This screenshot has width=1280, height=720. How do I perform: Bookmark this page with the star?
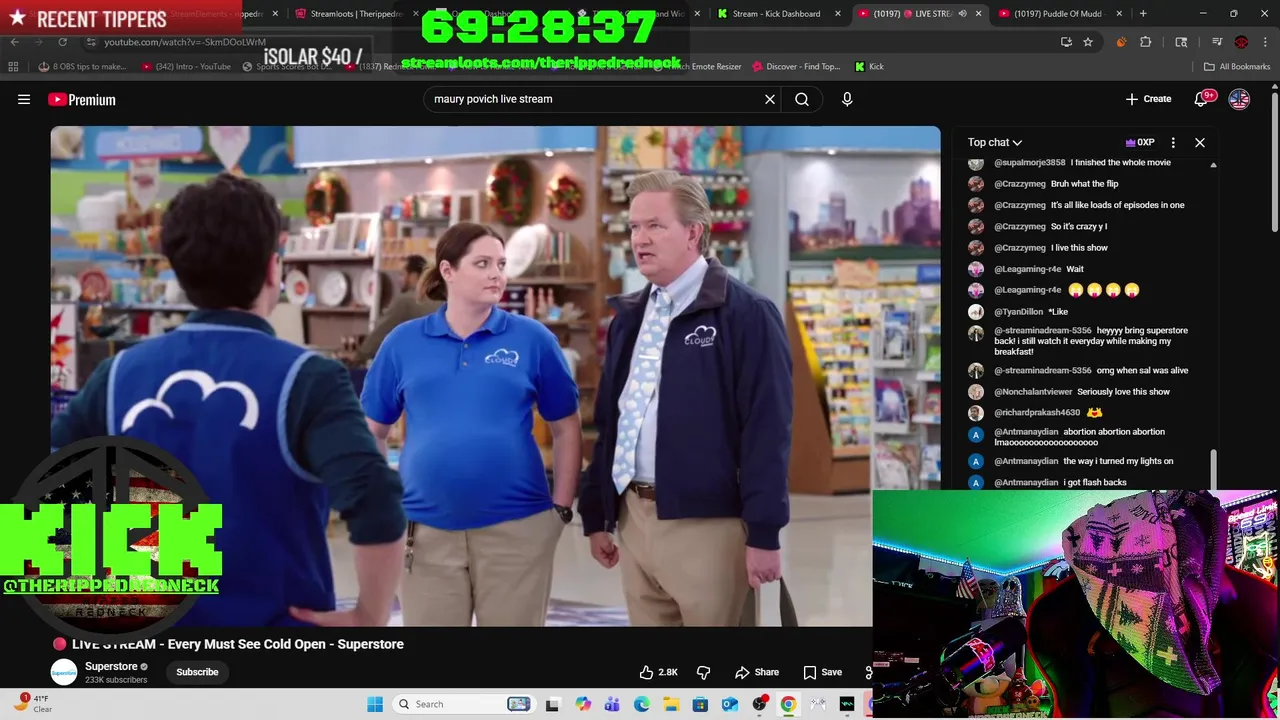click(x=1088, y=42)
